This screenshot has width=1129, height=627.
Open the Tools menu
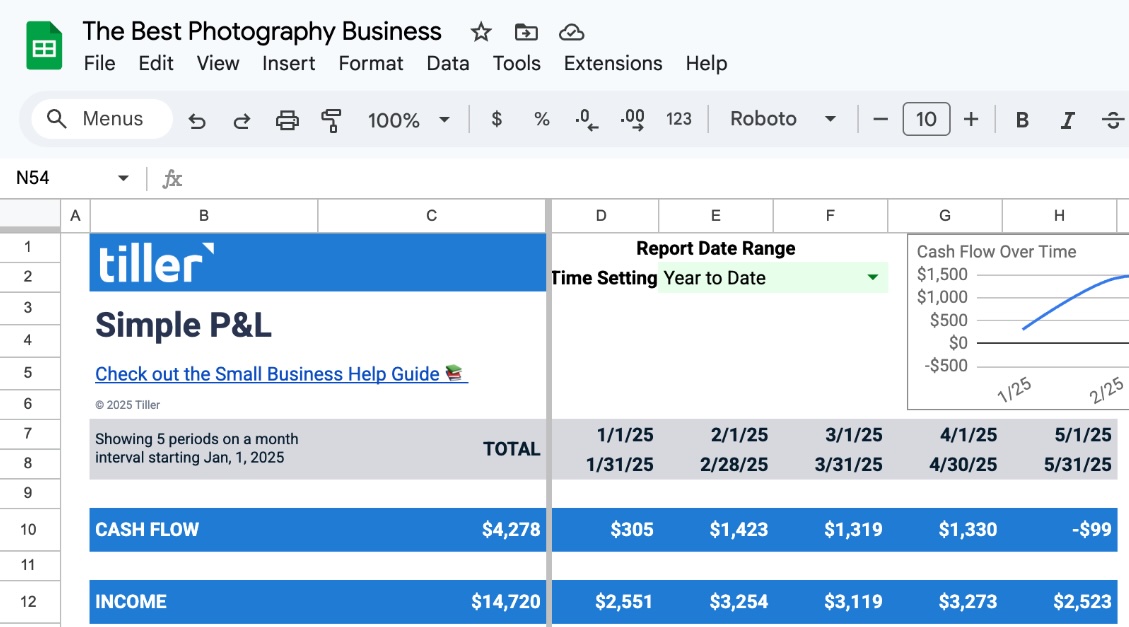516,63
